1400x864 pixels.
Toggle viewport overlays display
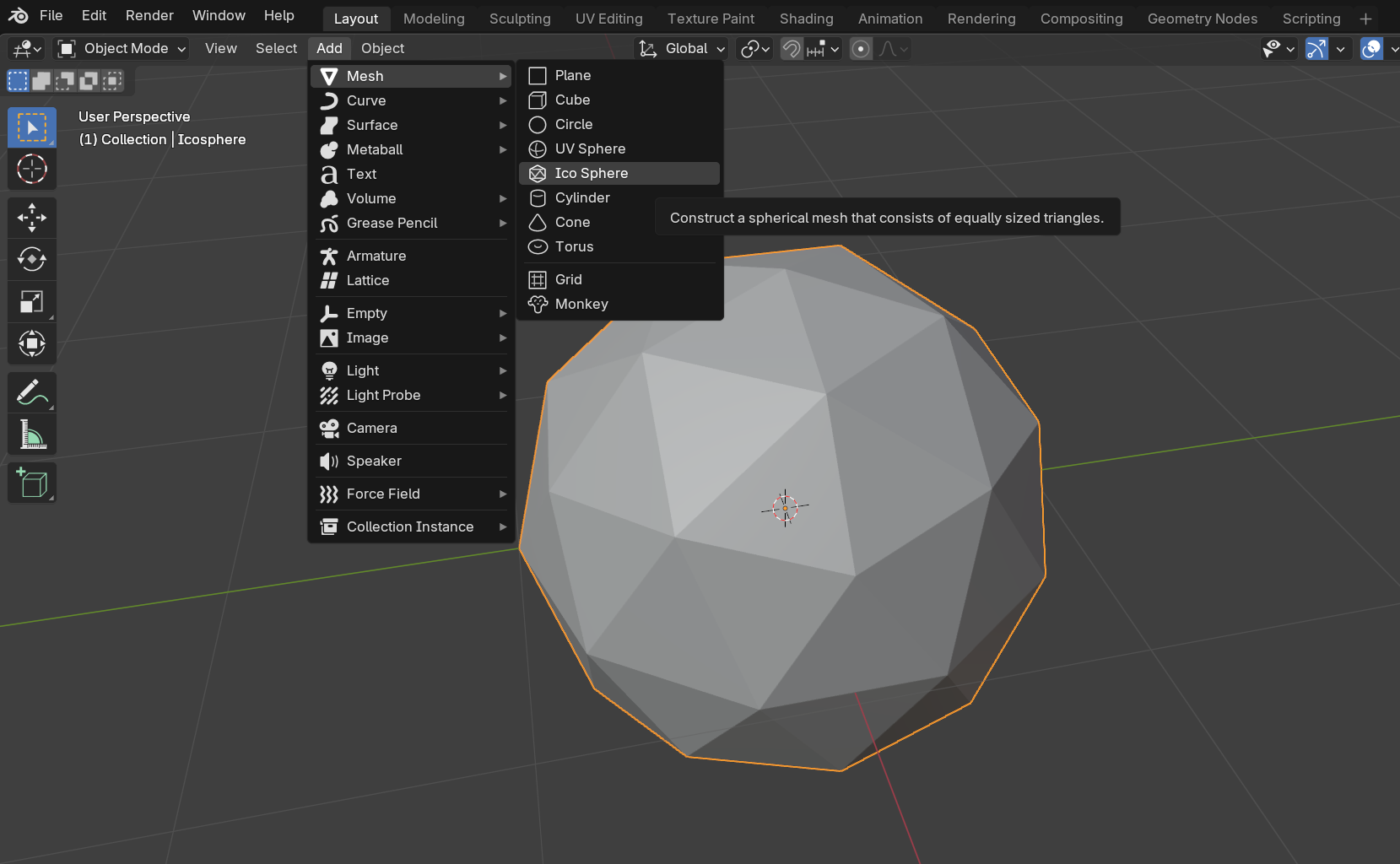1372,49
